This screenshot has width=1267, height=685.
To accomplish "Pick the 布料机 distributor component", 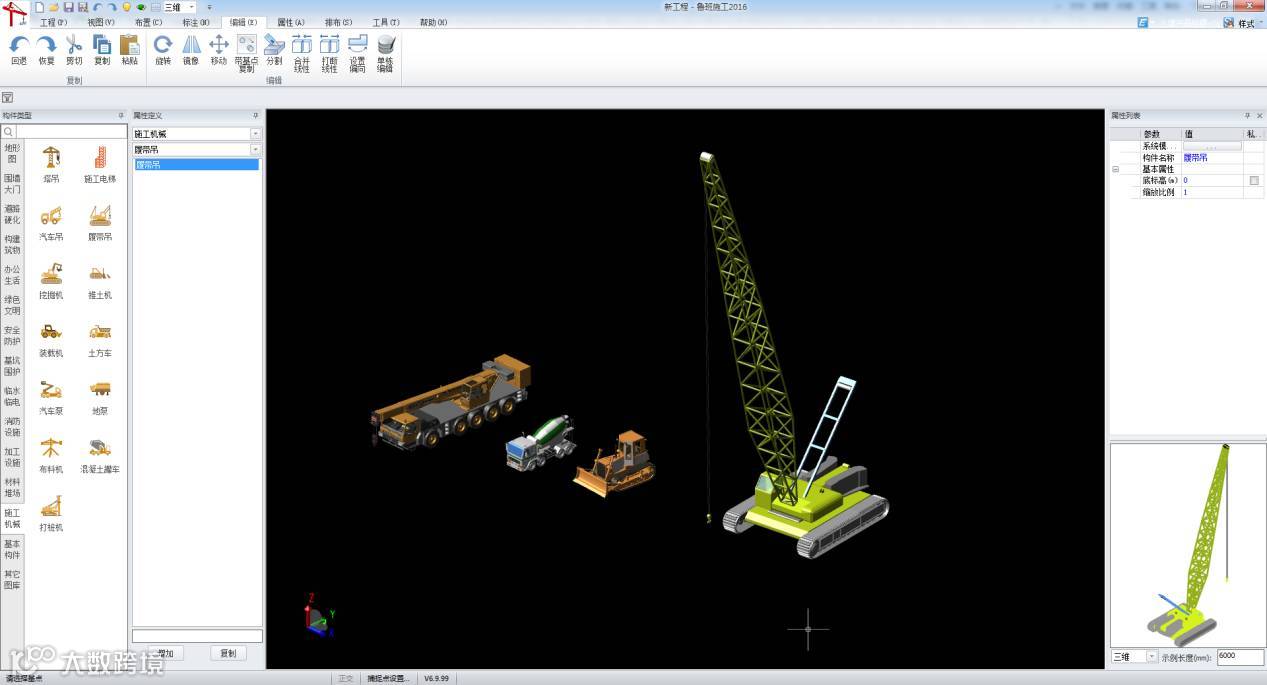I will tap(51, 455).
